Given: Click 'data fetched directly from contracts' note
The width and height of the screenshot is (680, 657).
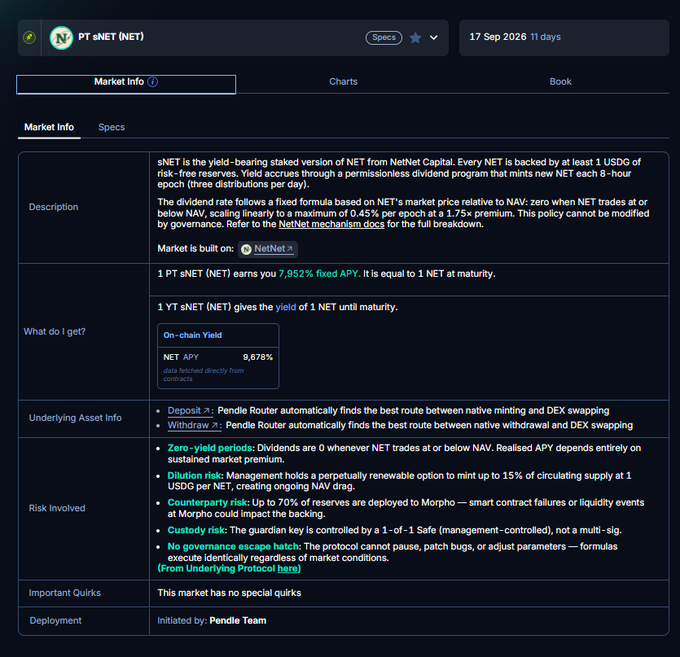Looking at the screenshot, I should pos(203,375).
